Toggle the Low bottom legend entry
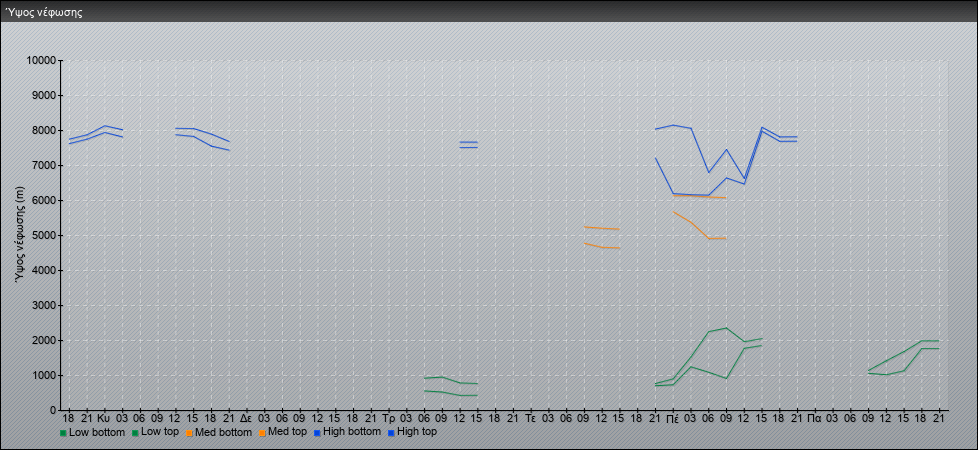The image size is (978, 450). 92,432
